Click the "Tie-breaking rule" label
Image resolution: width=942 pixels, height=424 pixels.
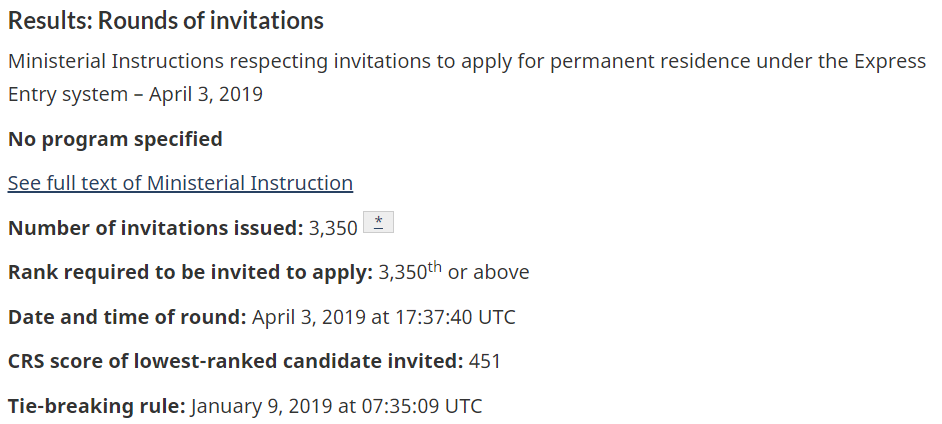coord(97,406)
